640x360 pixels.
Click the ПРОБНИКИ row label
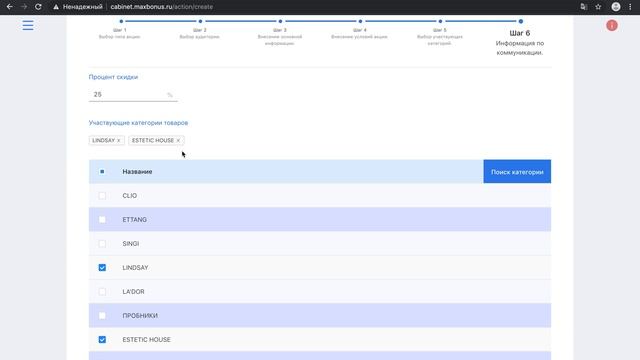click(140, 316)
